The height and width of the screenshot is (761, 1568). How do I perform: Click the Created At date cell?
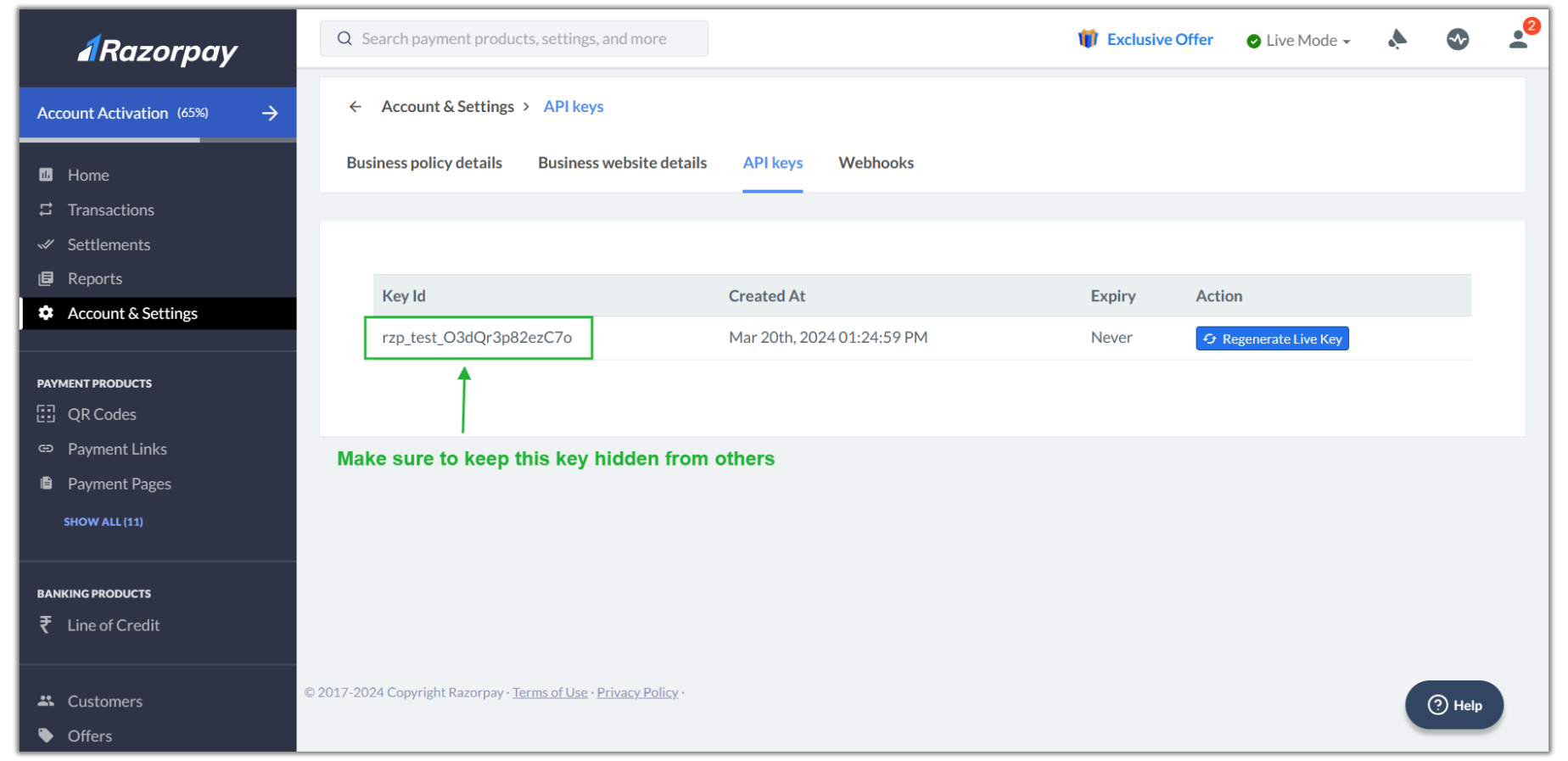[x=828, y=338]
